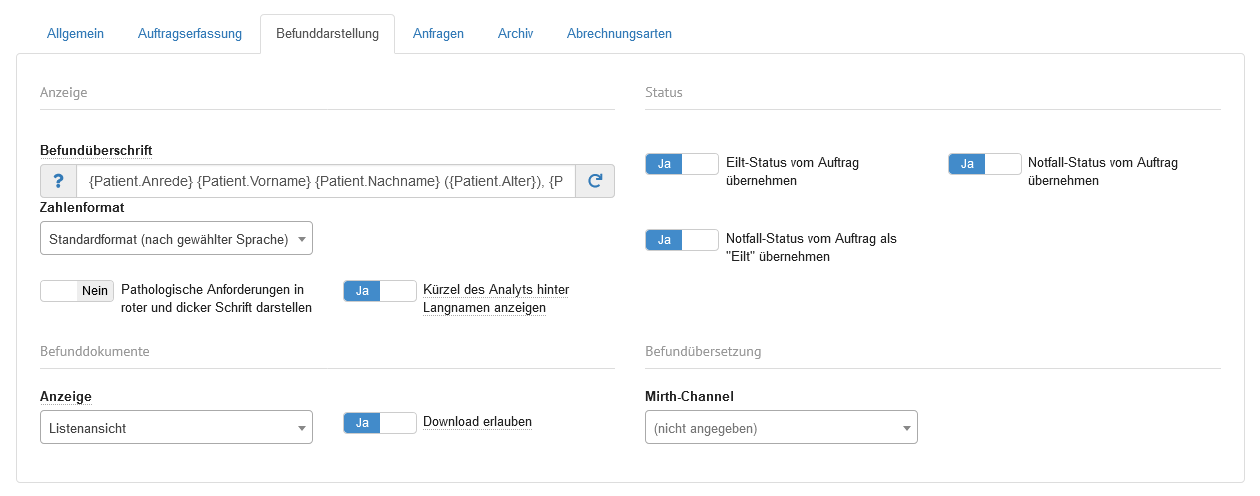Viewport: 1260px width, 496px height.
Task: Click the Kürzel des Analyts label text
Action: [496, 299]
